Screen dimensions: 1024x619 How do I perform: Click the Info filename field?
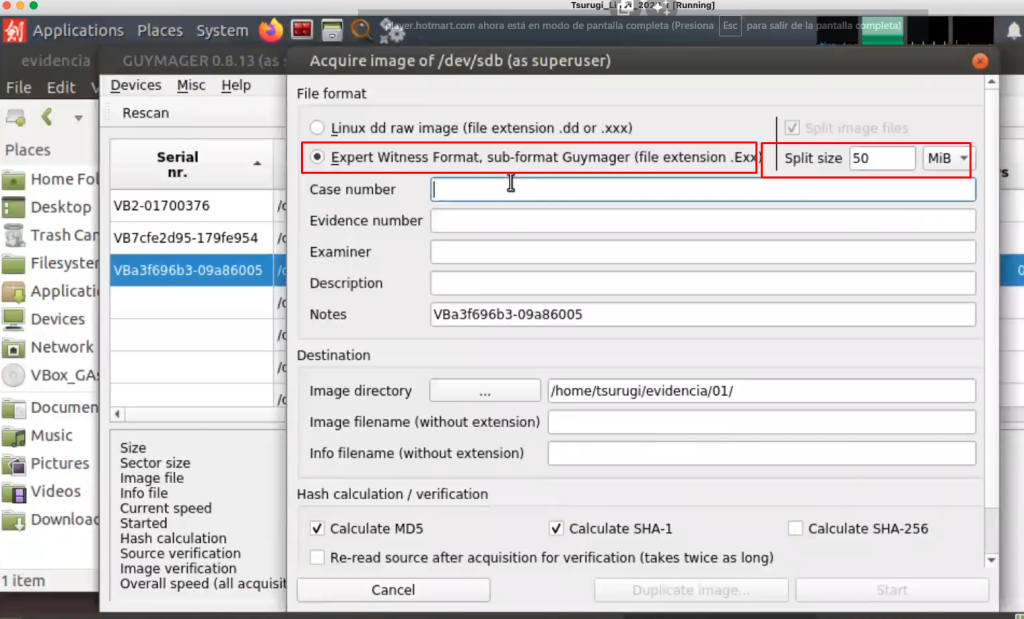pos(761,454)
